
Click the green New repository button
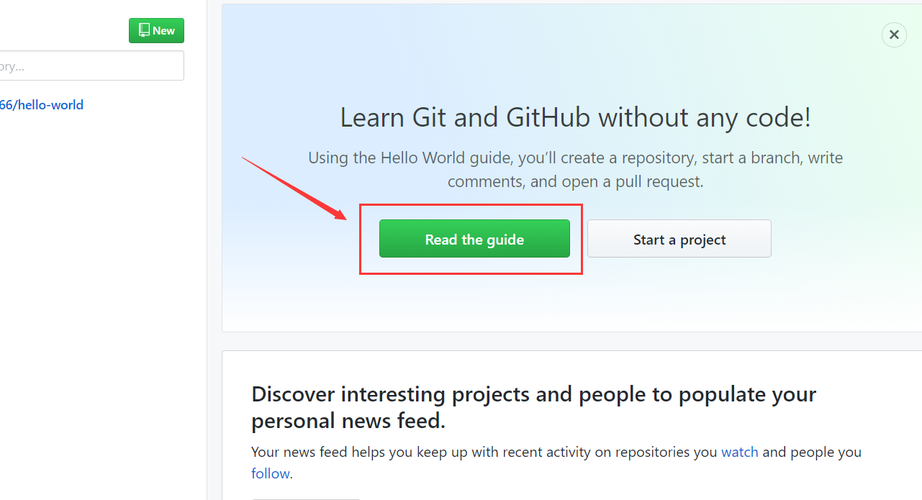tap(156, 31)
